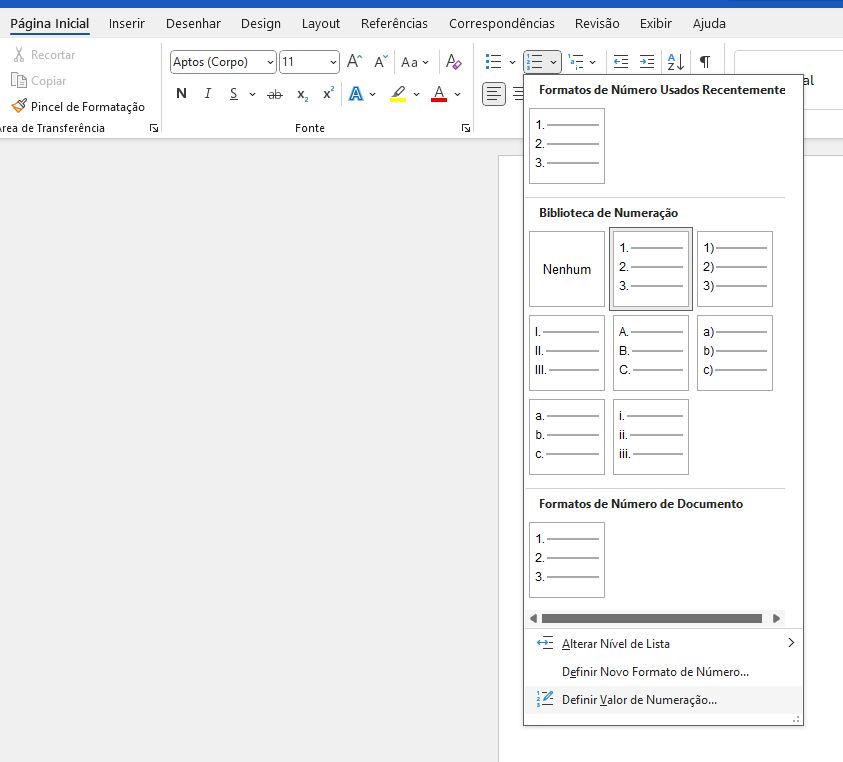Click the Alterar Nível de Lista icon
This screenshot has width=843, height=762.
click(545, 643)
